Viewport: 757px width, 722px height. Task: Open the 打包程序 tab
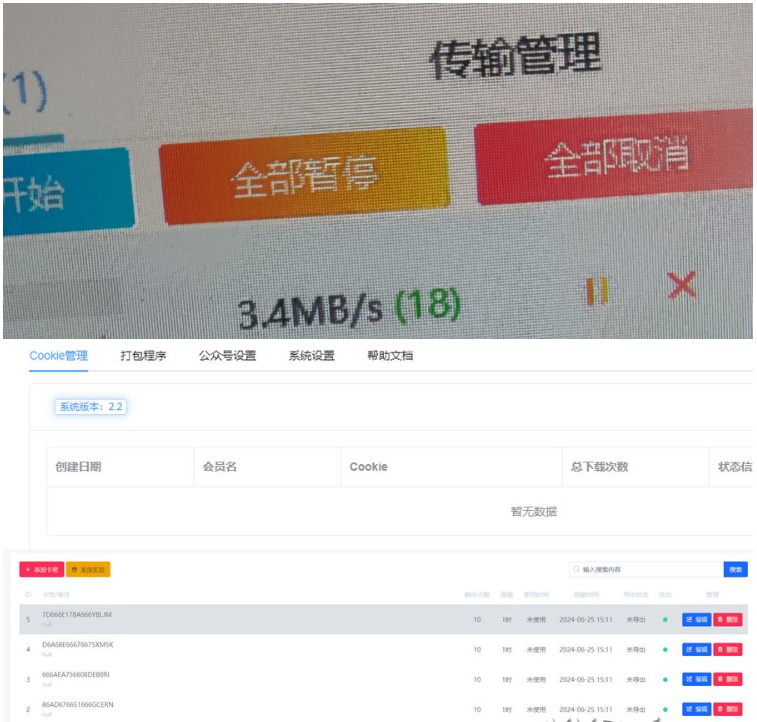point(143,356)
